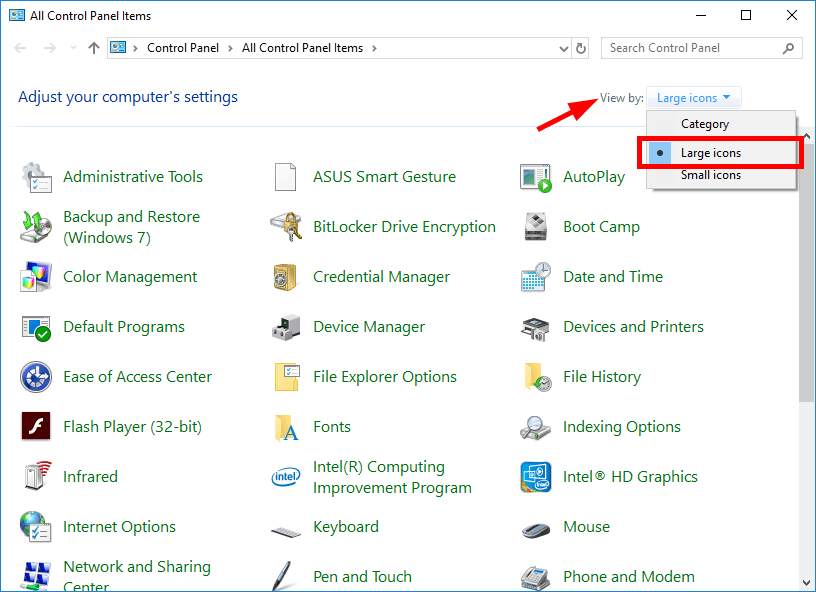Click the Mouse icon
Image resolution: width=816 pixels, height=592 pixels.
(536, 530)
